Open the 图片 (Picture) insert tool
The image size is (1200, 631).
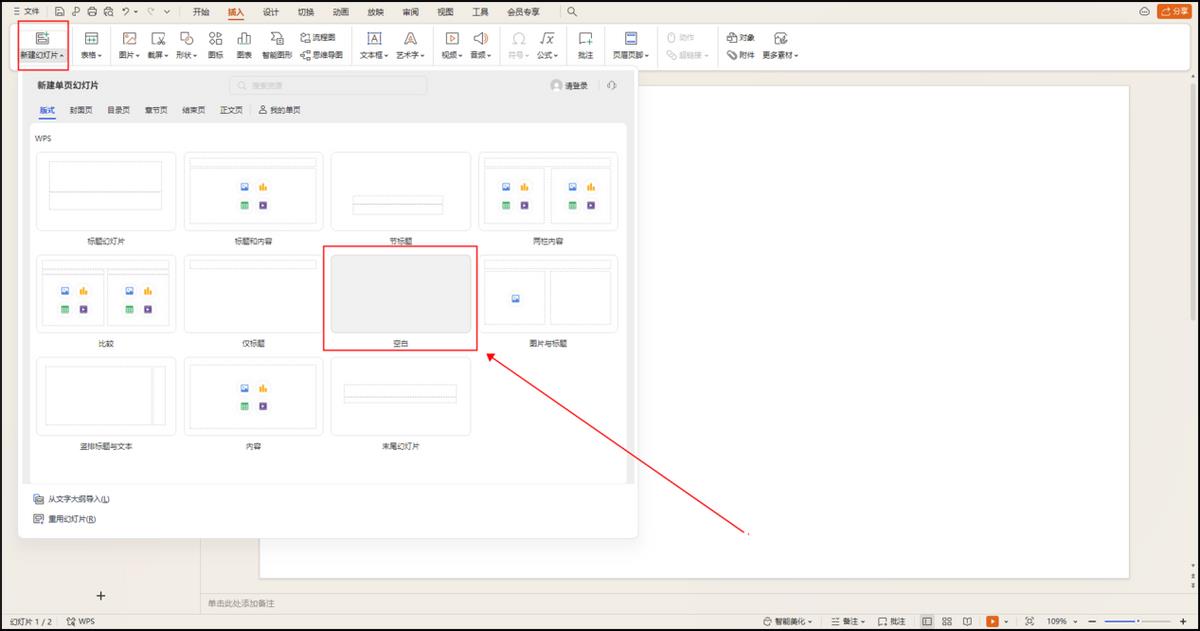coord(128,39)
